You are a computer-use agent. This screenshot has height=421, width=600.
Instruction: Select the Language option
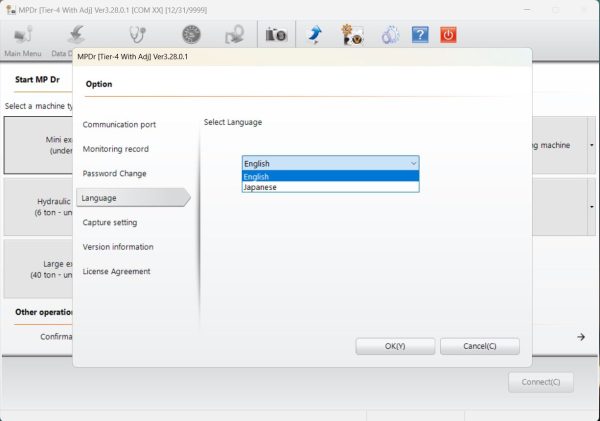[133, 198]
